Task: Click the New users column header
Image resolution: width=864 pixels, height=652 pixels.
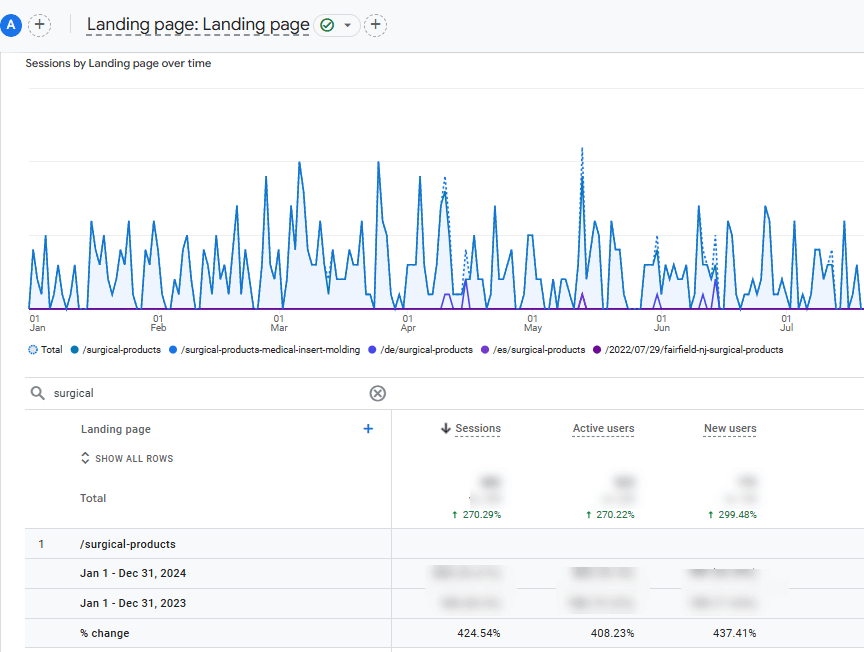Action: tap(730, 429)
